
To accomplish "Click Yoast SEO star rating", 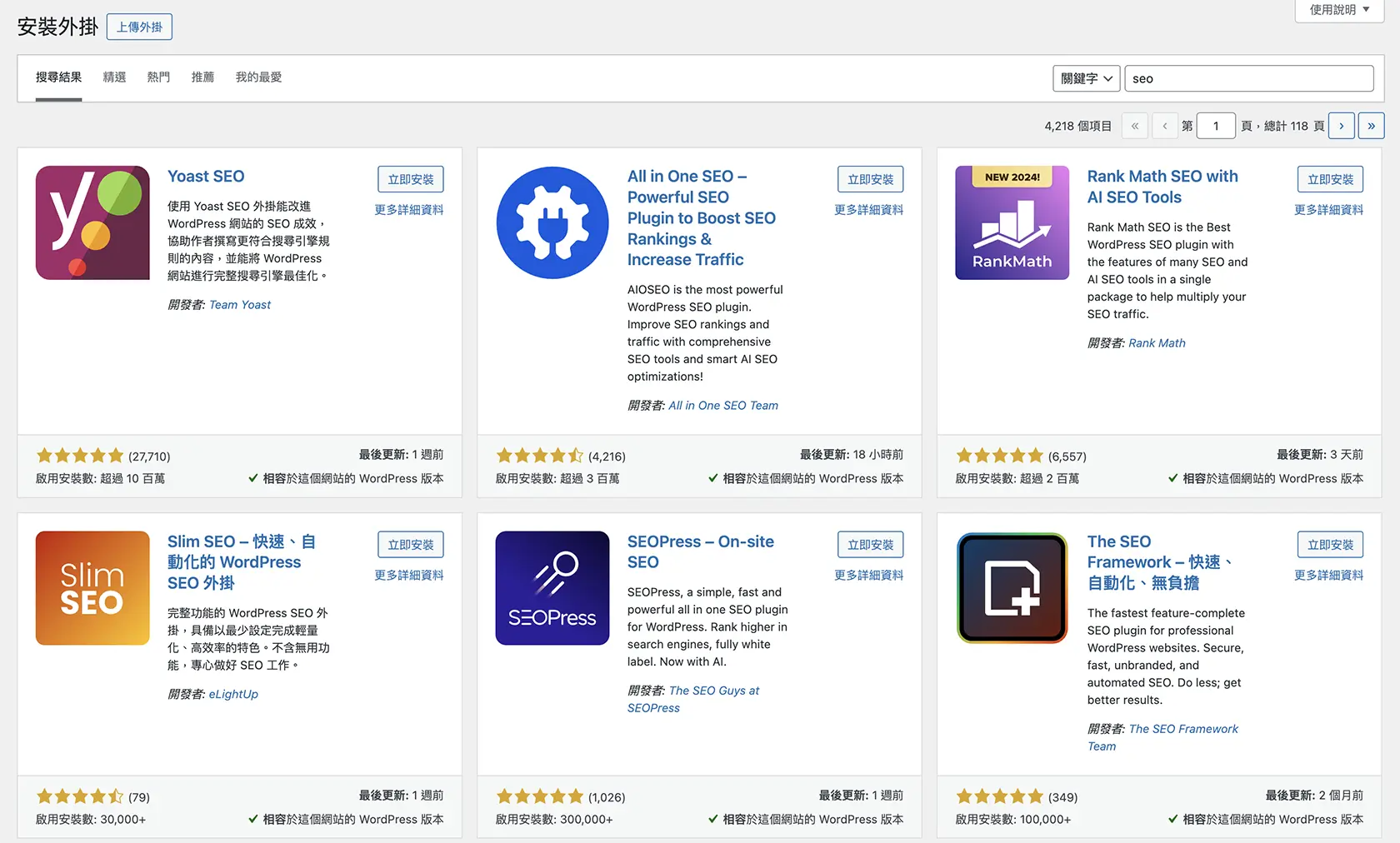I will click(80, 456).
